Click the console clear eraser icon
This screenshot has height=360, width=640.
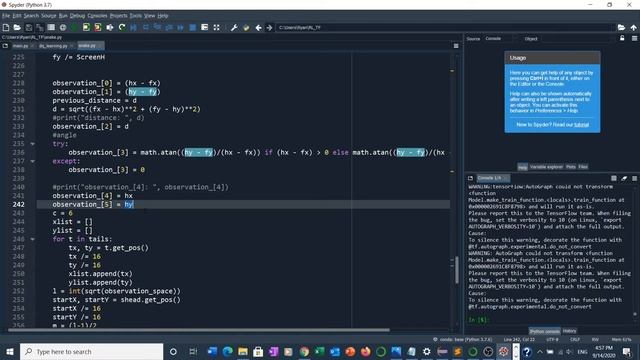point(624,178)
